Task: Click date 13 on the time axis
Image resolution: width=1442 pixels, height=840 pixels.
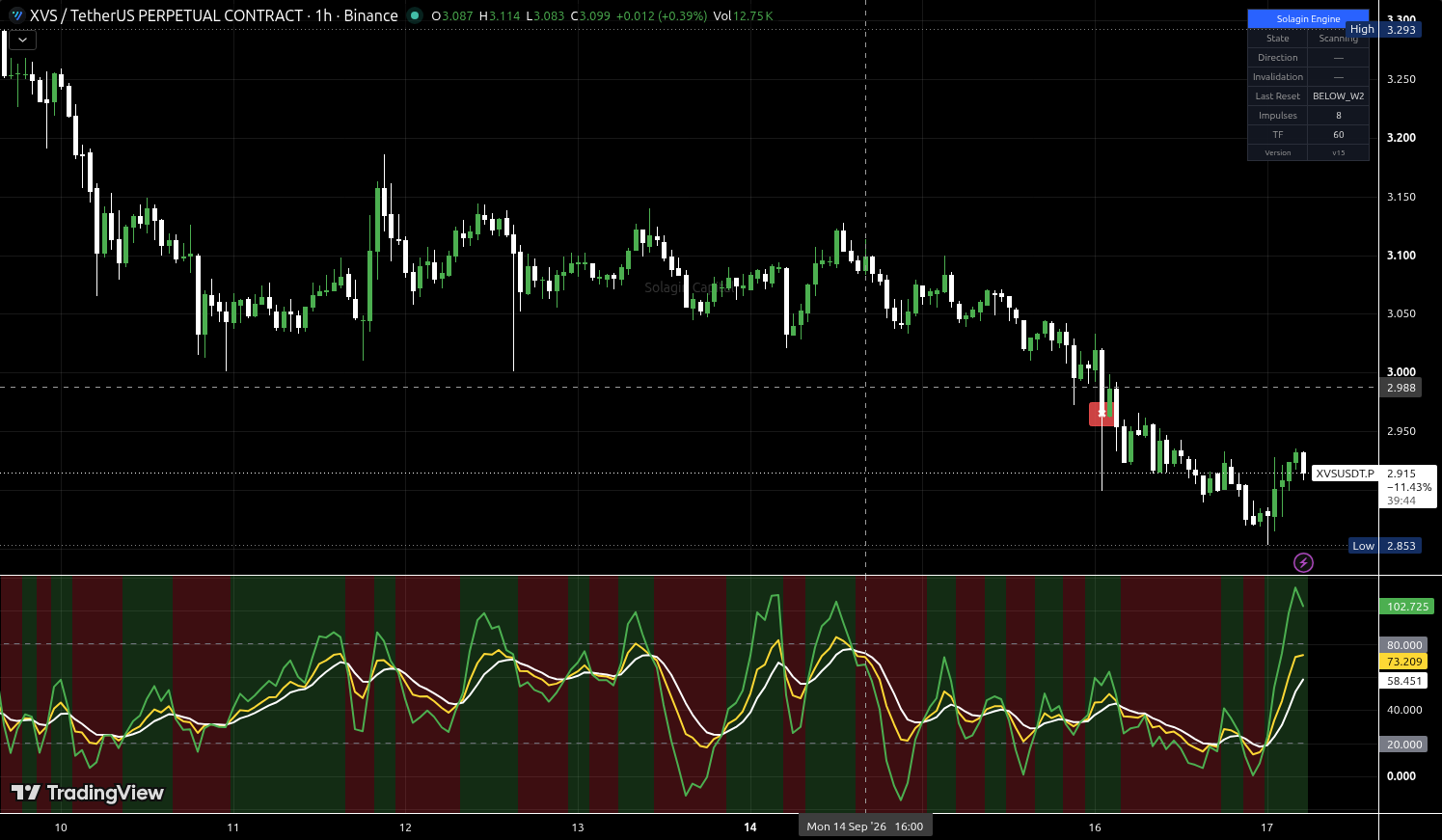Action: tap(578, 827)
